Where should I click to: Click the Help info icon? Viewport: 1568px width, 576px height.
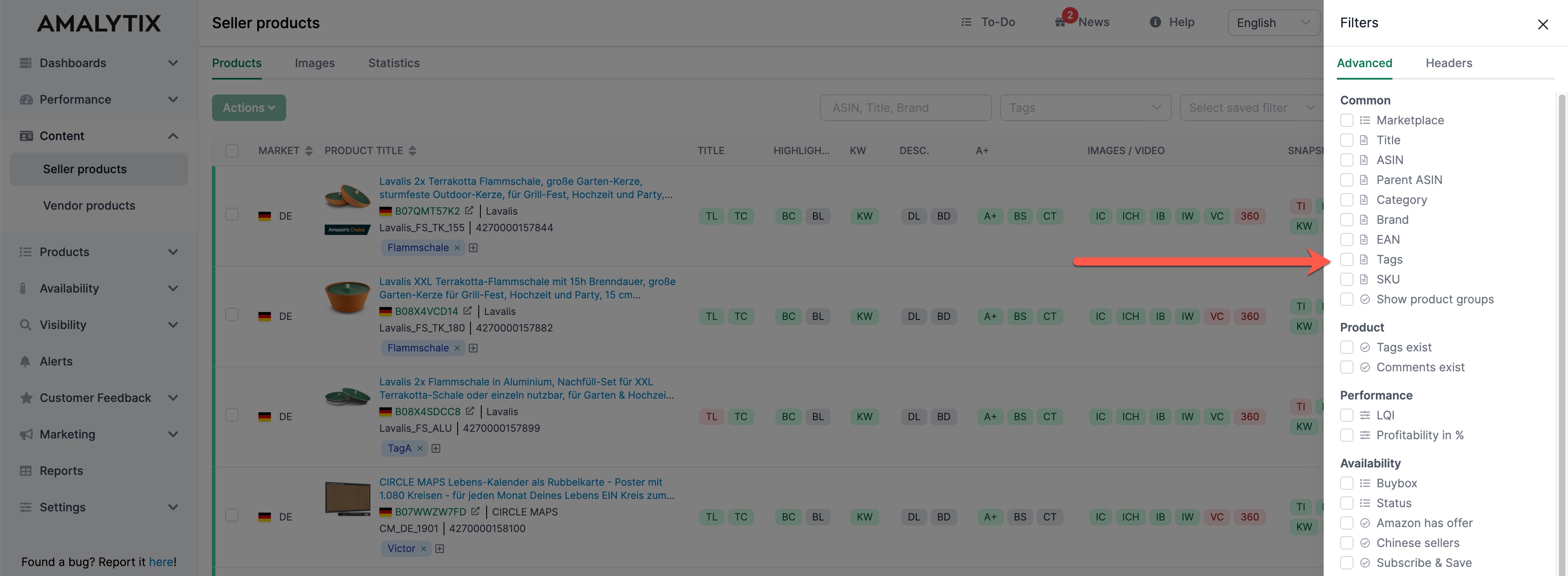(x=1155, y=22)
